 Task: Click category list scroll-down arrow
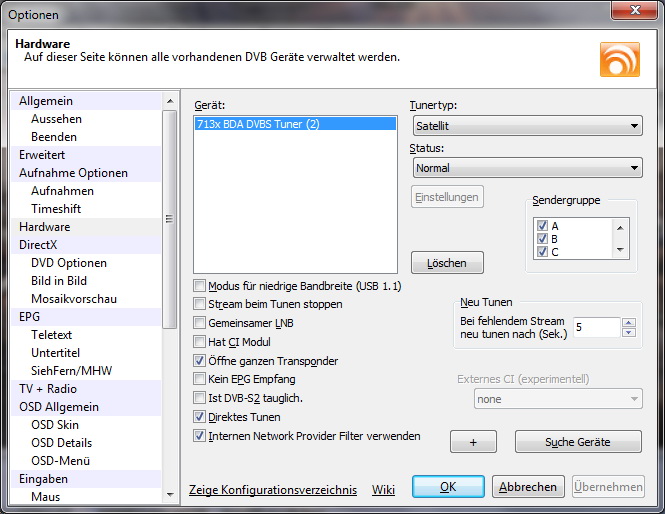[170, 494]
